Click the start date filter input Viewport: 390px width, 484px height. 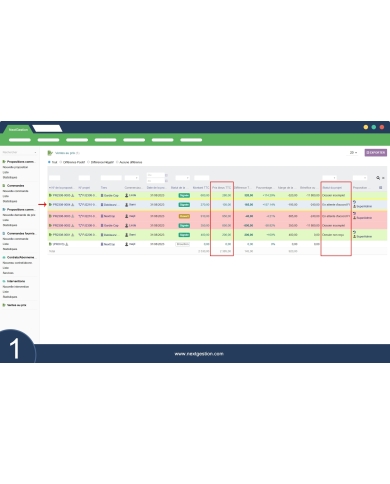click(155, 175)
